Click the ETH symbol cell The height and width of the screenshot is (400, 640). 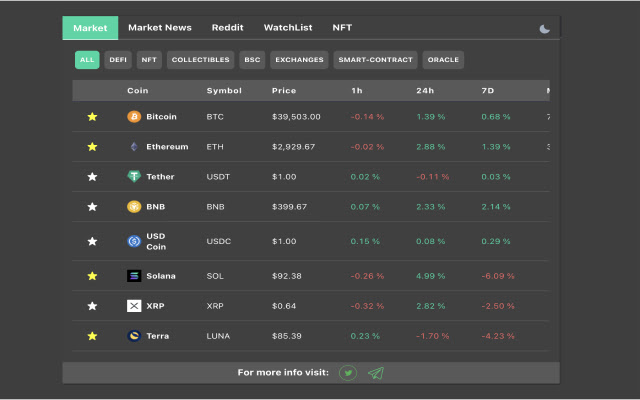[x=215, y=147]
